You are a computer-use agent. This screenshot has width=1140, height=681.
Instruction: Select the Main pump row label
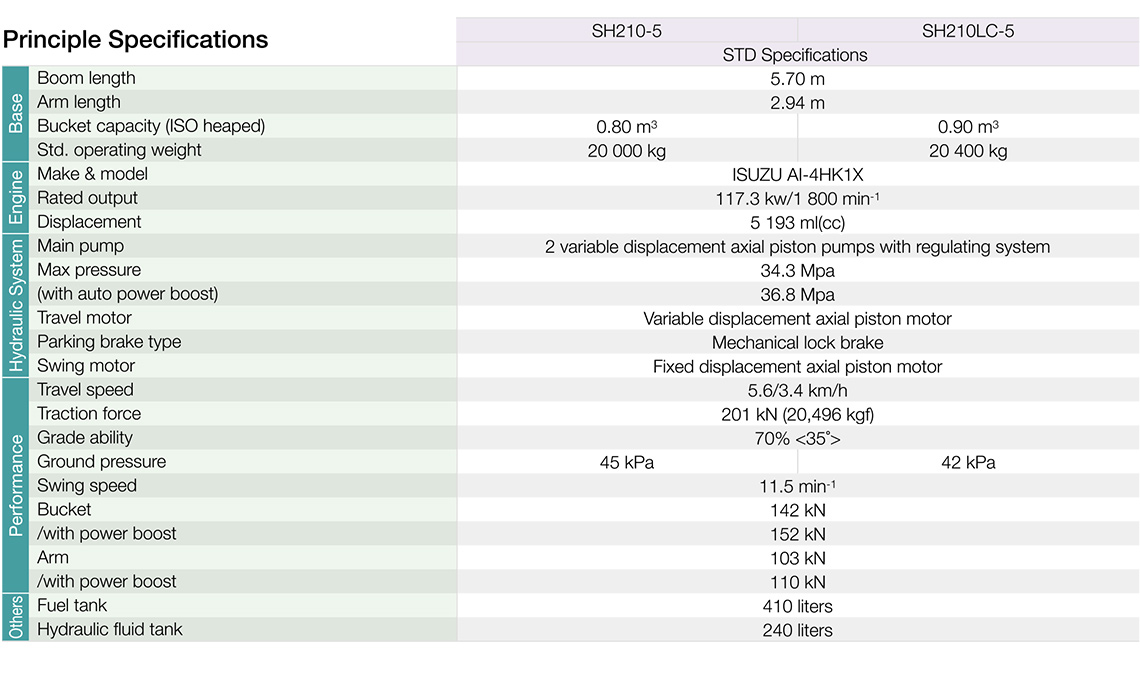[x=80, y=246]
